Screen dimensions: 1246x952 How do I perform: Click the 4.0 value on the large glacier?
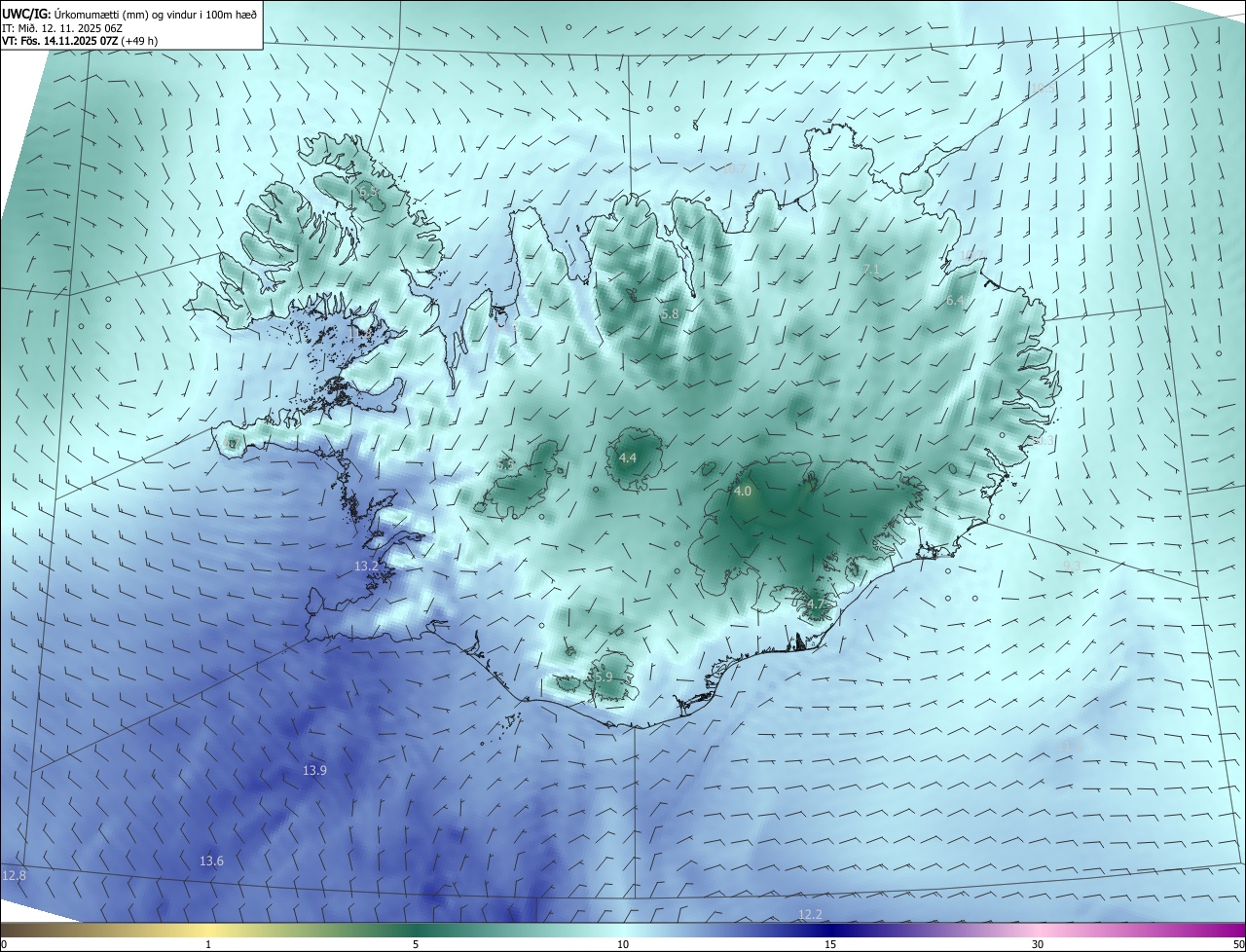(x=743, y=492)
